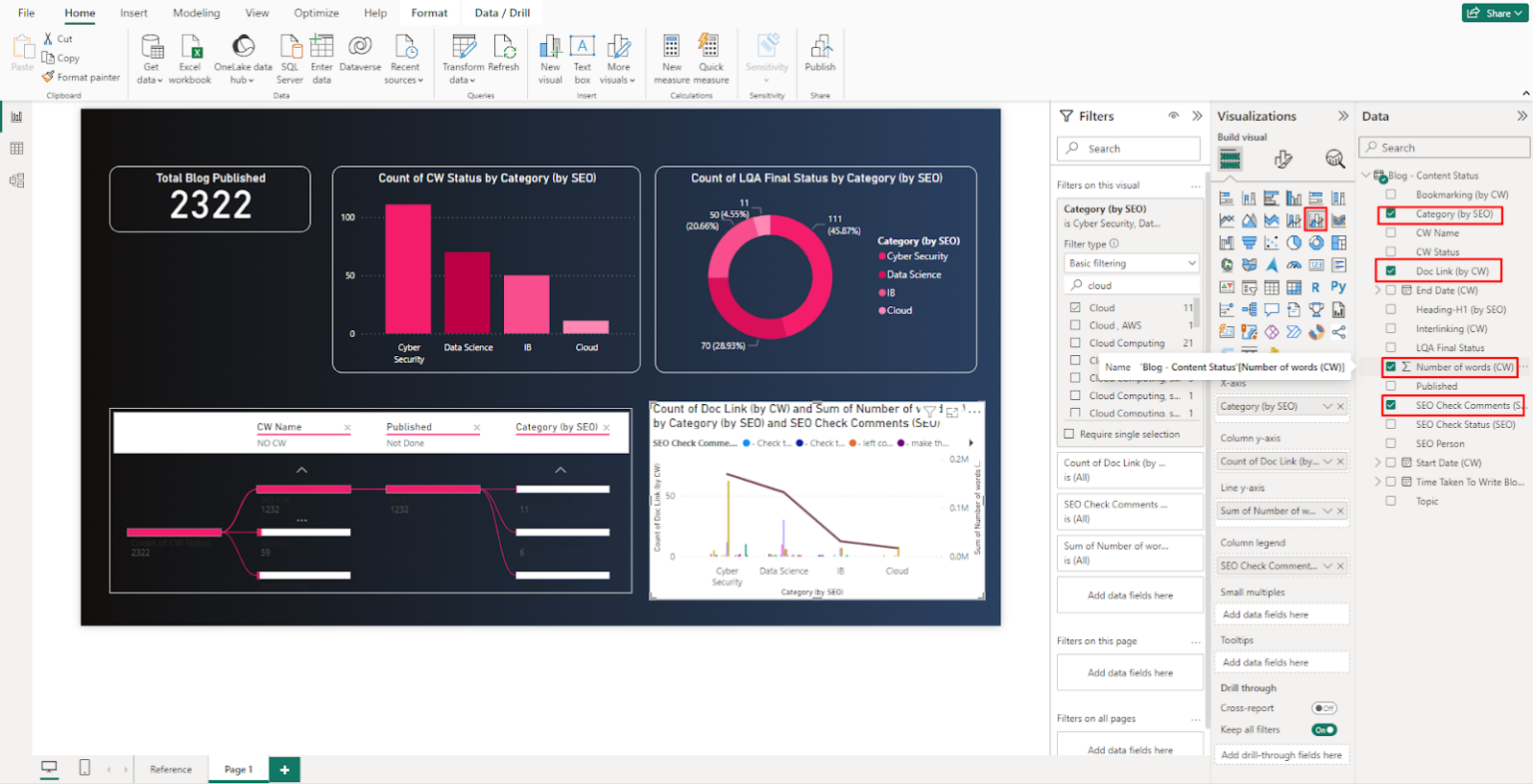The image size is (1533, 784).
Task: Collapse the Blog - Content Status table
Action: 1365,175
